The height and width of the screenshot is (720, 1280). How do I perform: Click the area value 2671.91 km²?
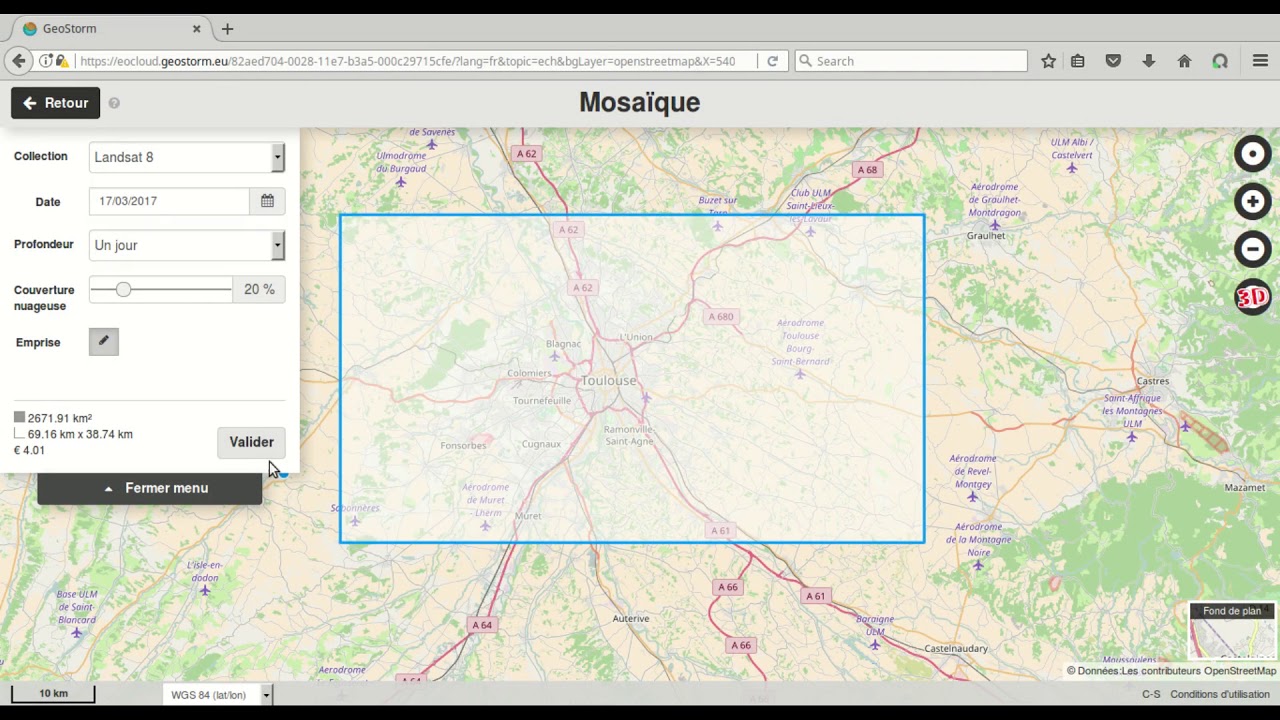click(x=60, y=418)
